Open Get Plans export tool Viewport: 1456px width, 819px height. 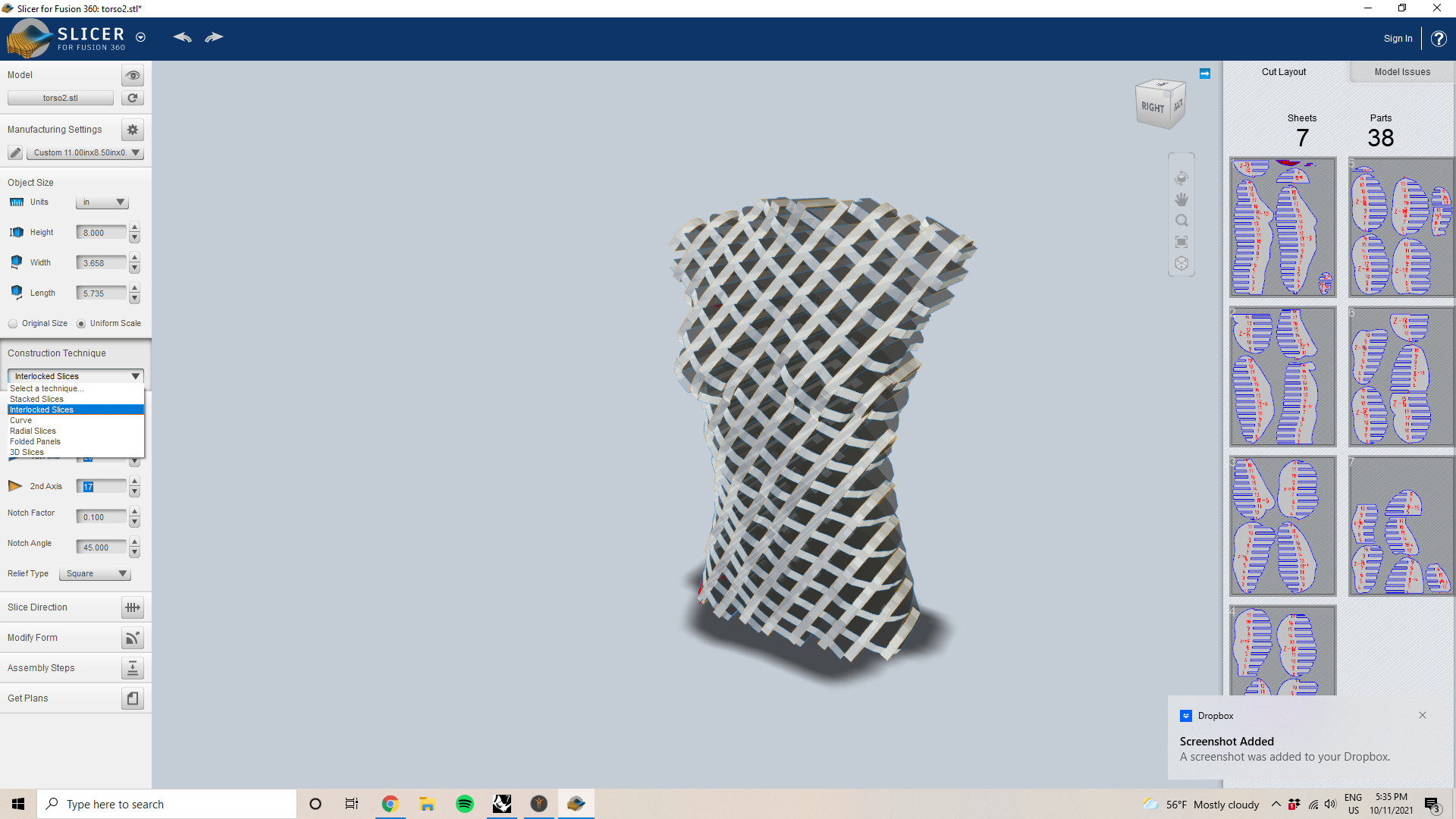(133, 698)
